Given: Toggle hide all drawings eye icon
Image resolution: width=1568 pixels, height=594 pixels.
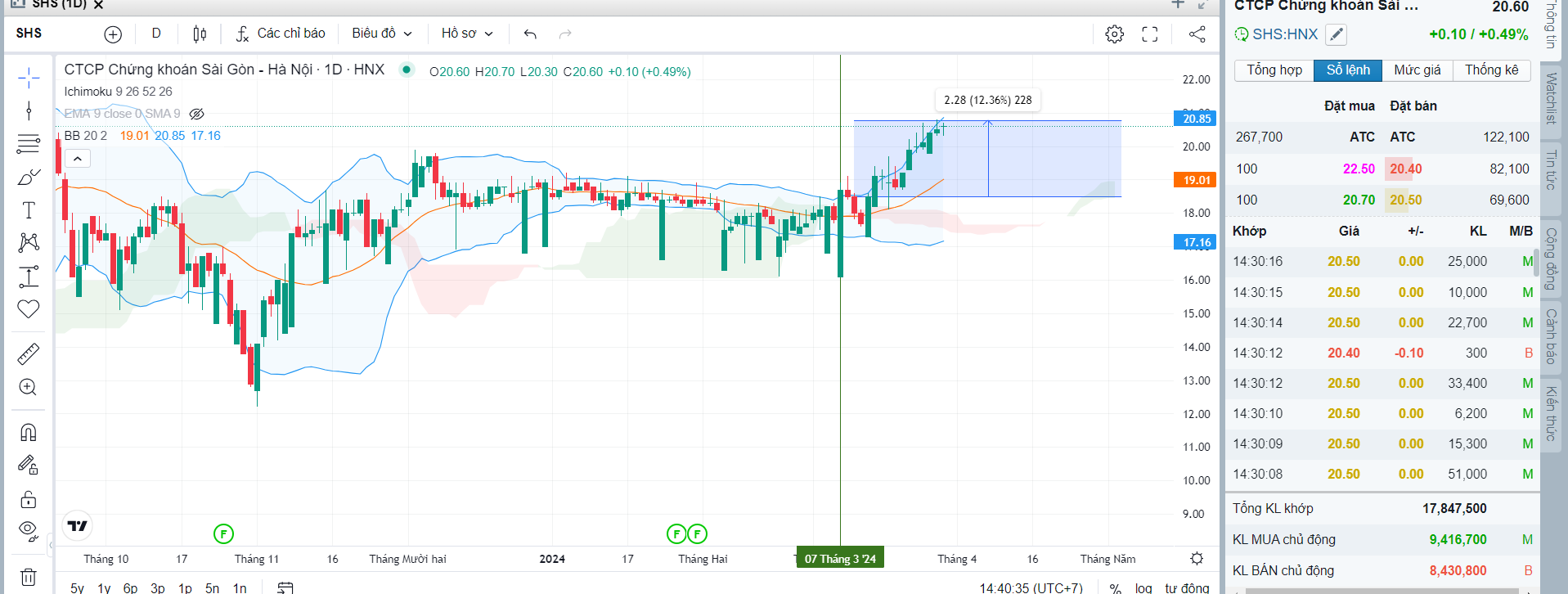Looking at the screenshot, I should [x=29, y=532].
